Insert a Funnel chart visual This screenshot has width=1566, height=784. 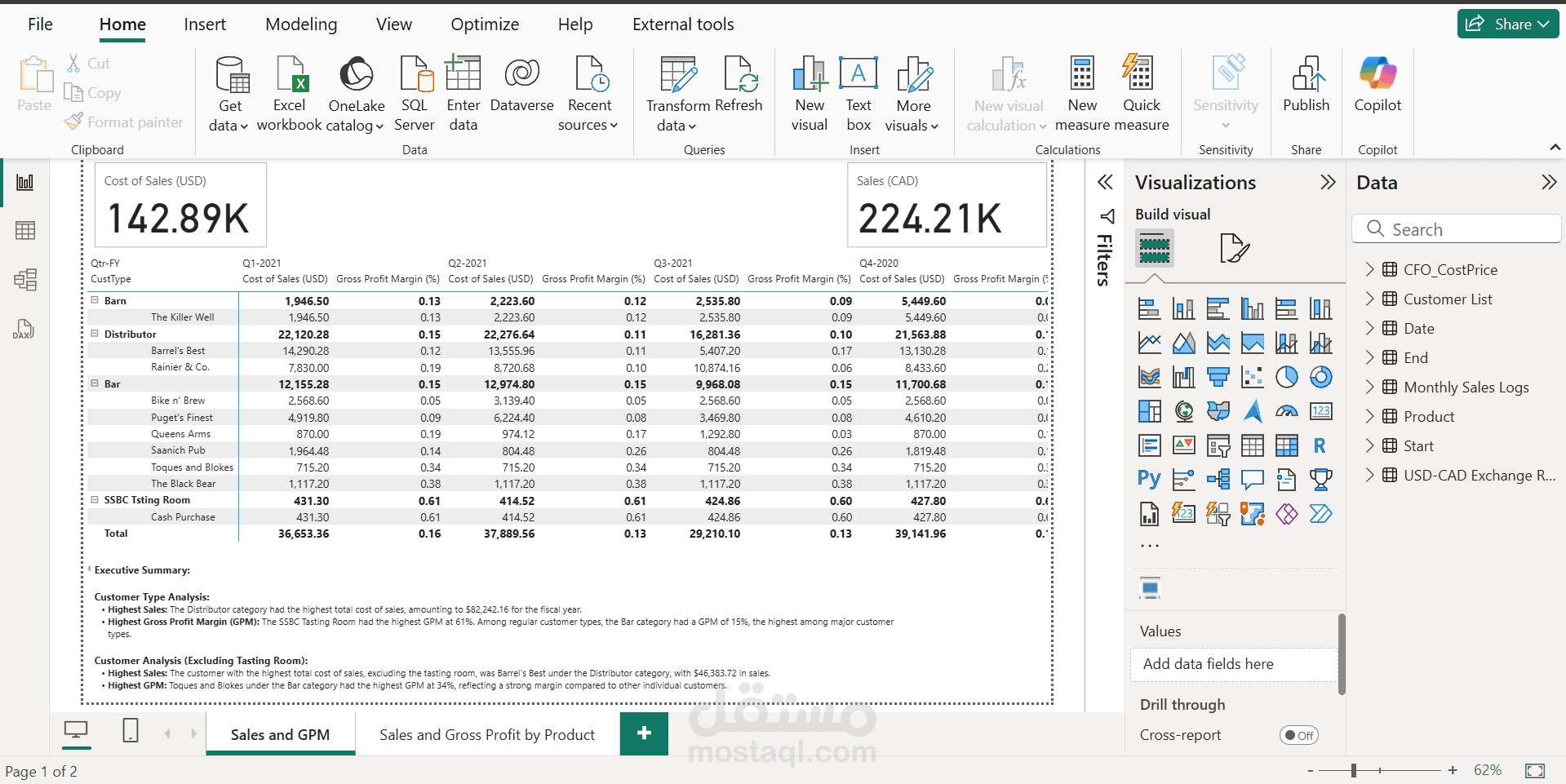(x=1218, y=377)
